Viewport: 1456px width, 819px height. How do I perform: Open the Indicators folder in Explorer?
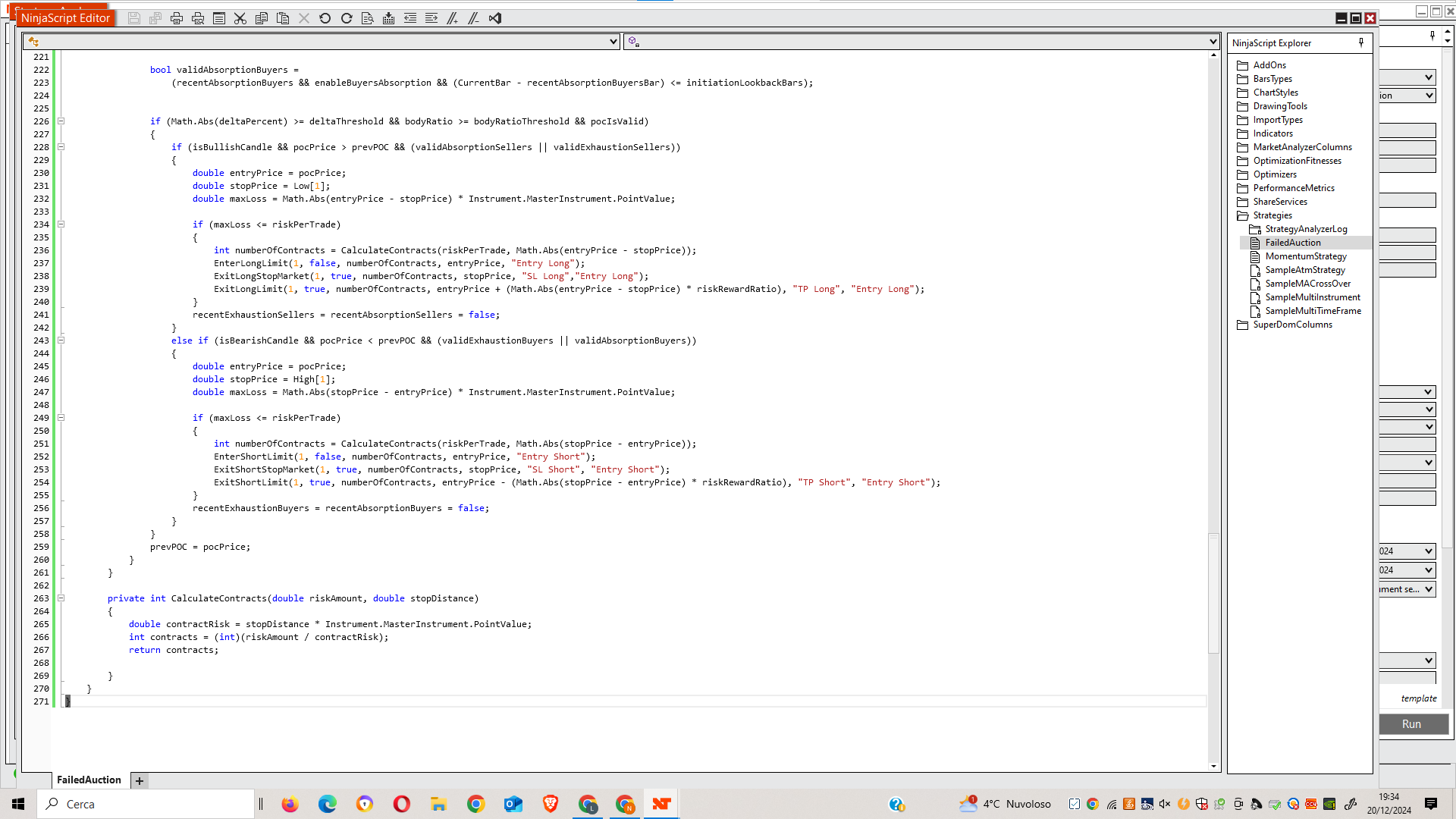(1272, 133)
